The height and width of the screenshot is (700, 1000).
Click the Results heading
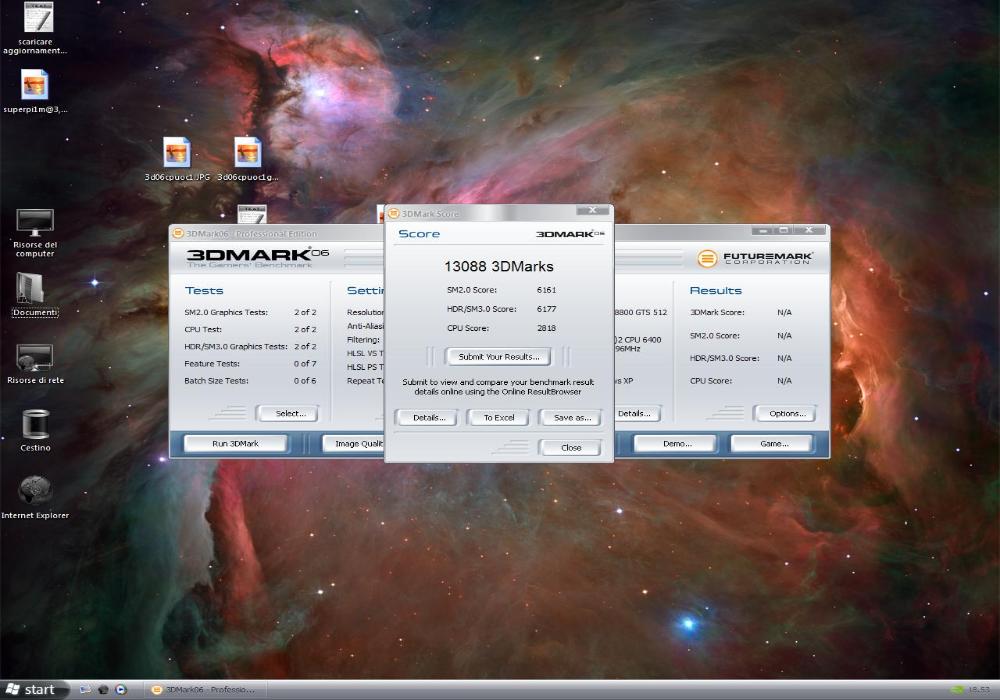pyautogui.click(x=716, y=291)
